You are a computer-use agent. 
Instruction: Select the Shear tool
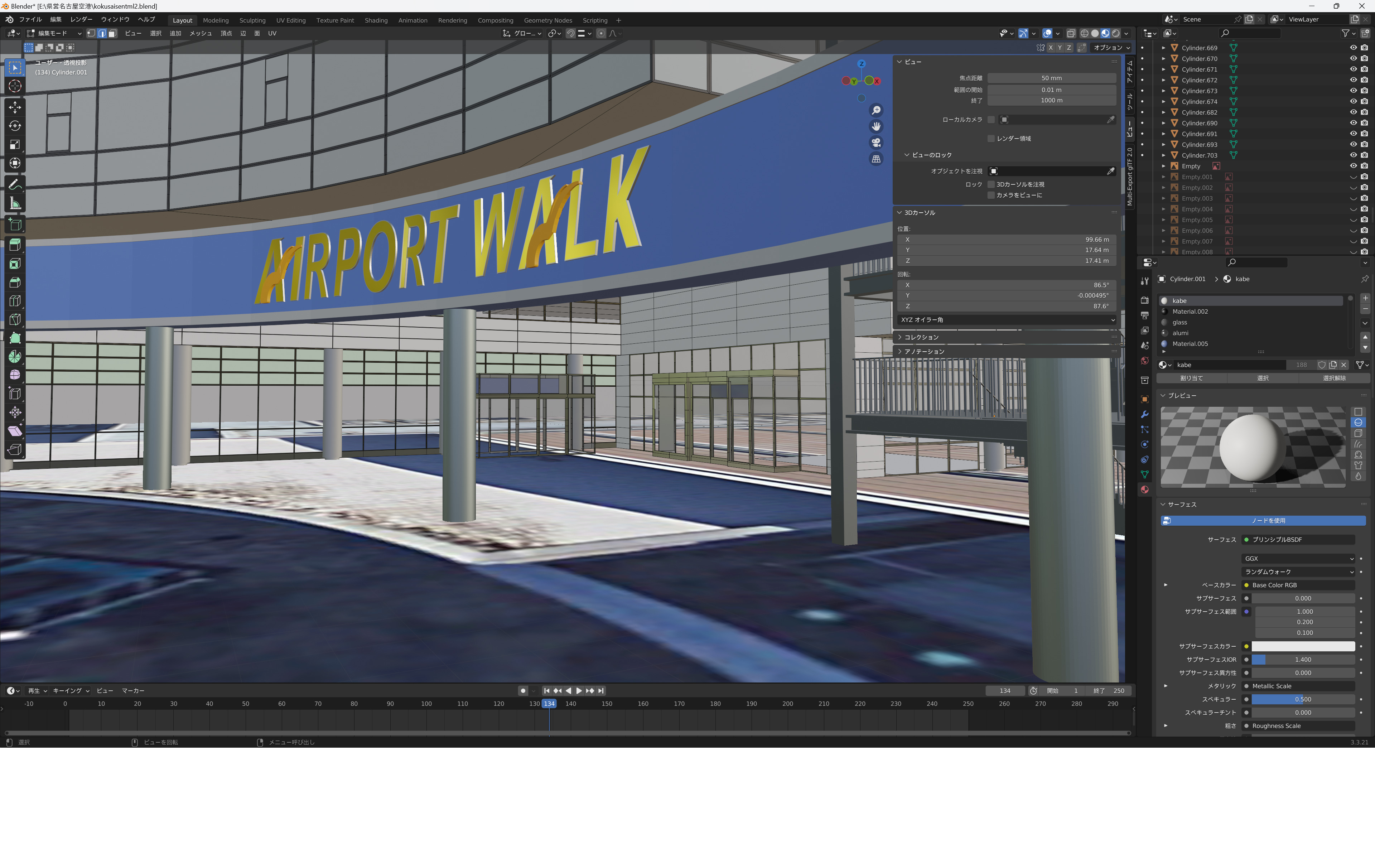15,431
